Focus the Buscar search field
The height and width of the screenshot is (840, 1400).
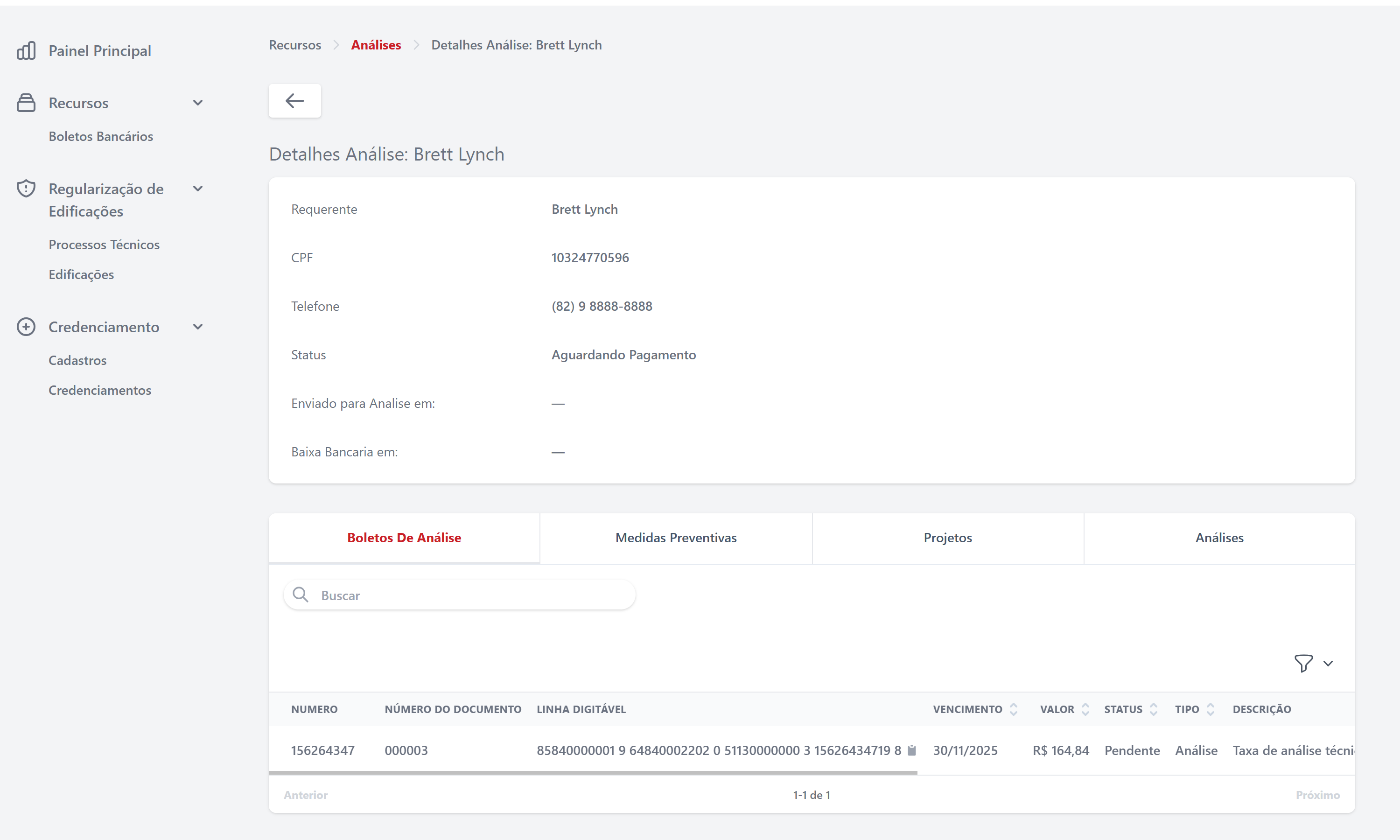pos(469,595)
